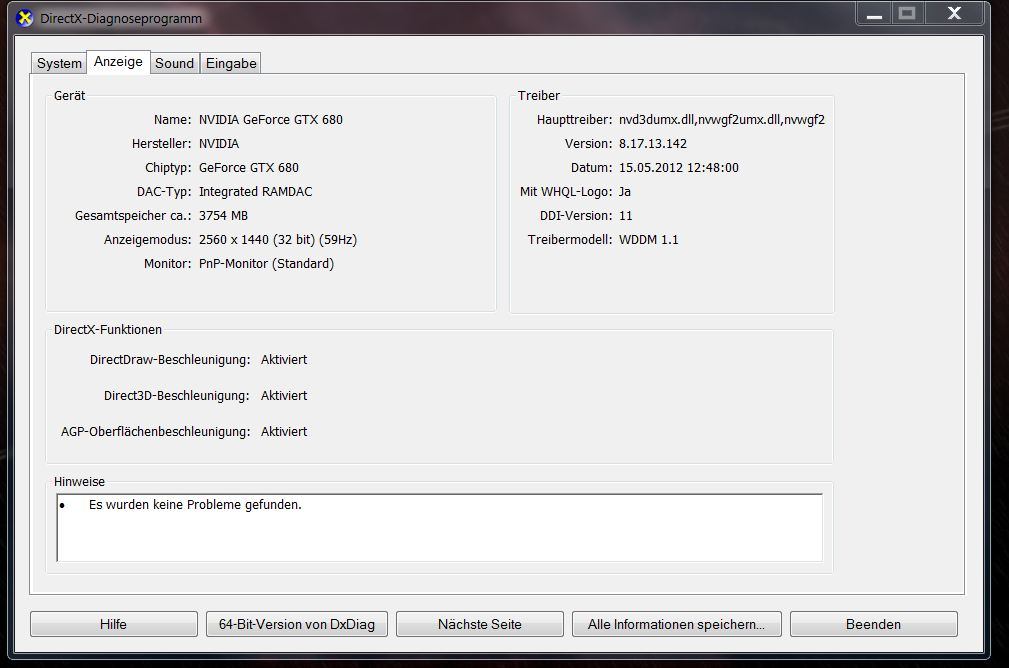Click the 'DirectX-Funktionen' group label
The width and height of the screenshot is (1009, 668).
108,329
